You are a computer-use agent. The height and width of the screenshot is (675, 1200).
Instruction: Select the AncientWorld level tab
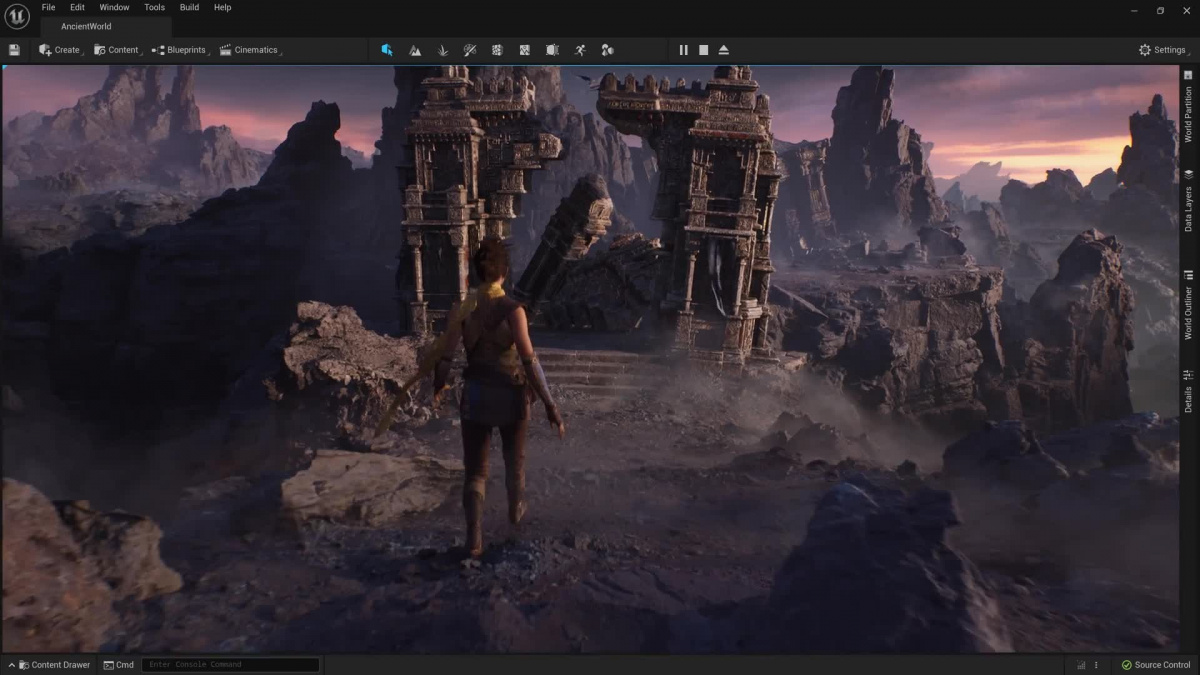point(86,27)
